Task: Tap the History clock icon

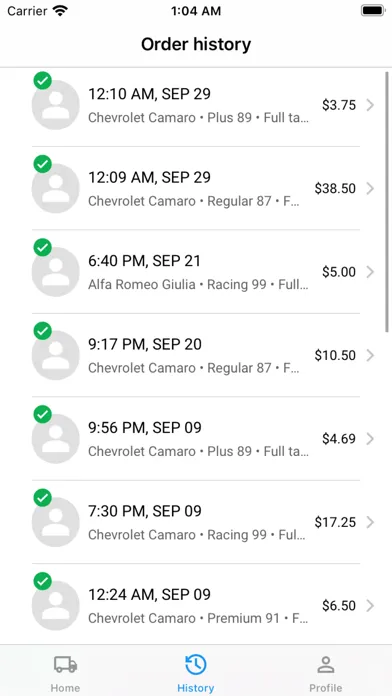Action: (x=196, y=665)
